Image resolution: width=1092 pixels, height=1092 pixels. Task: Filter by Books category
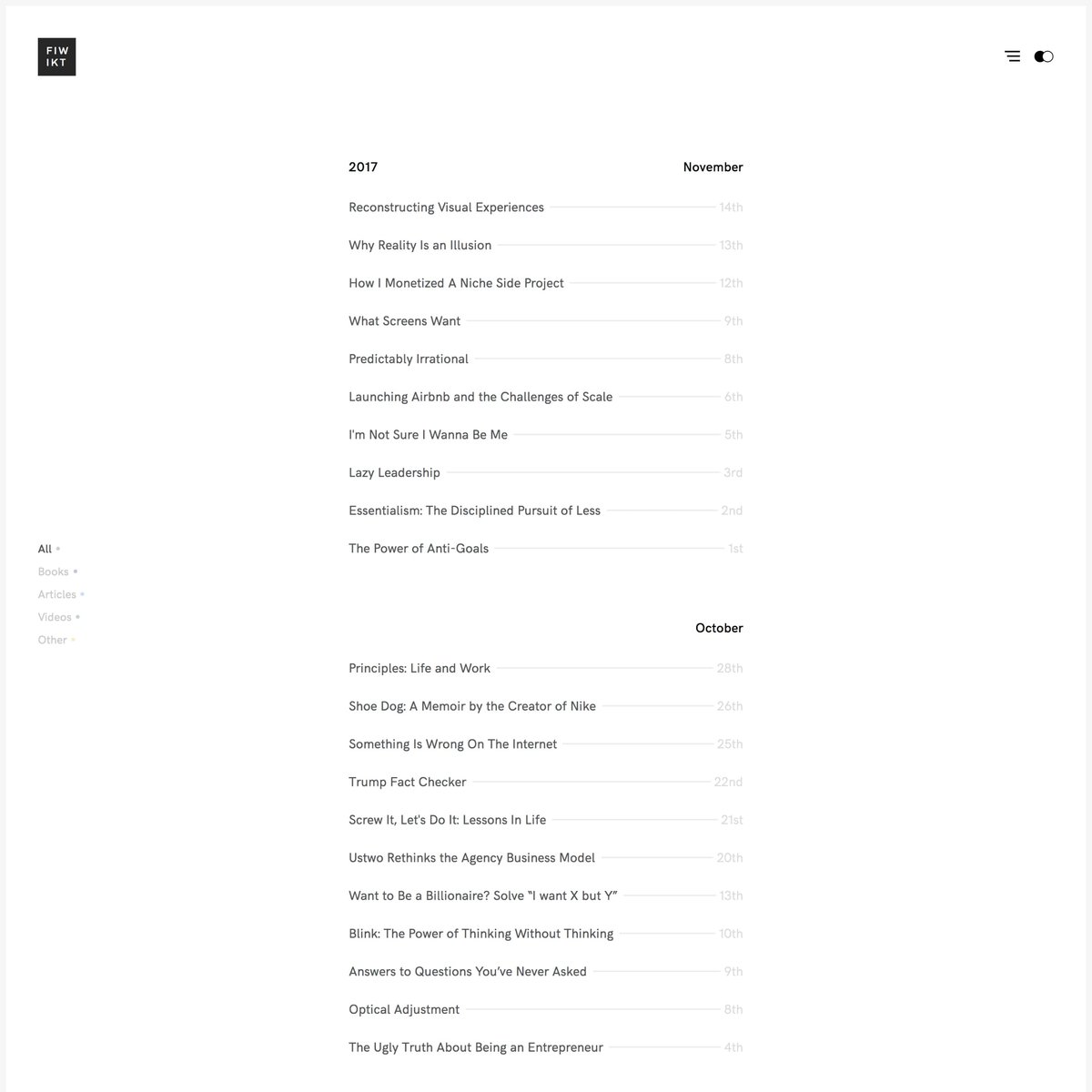(x=54, y=572)
